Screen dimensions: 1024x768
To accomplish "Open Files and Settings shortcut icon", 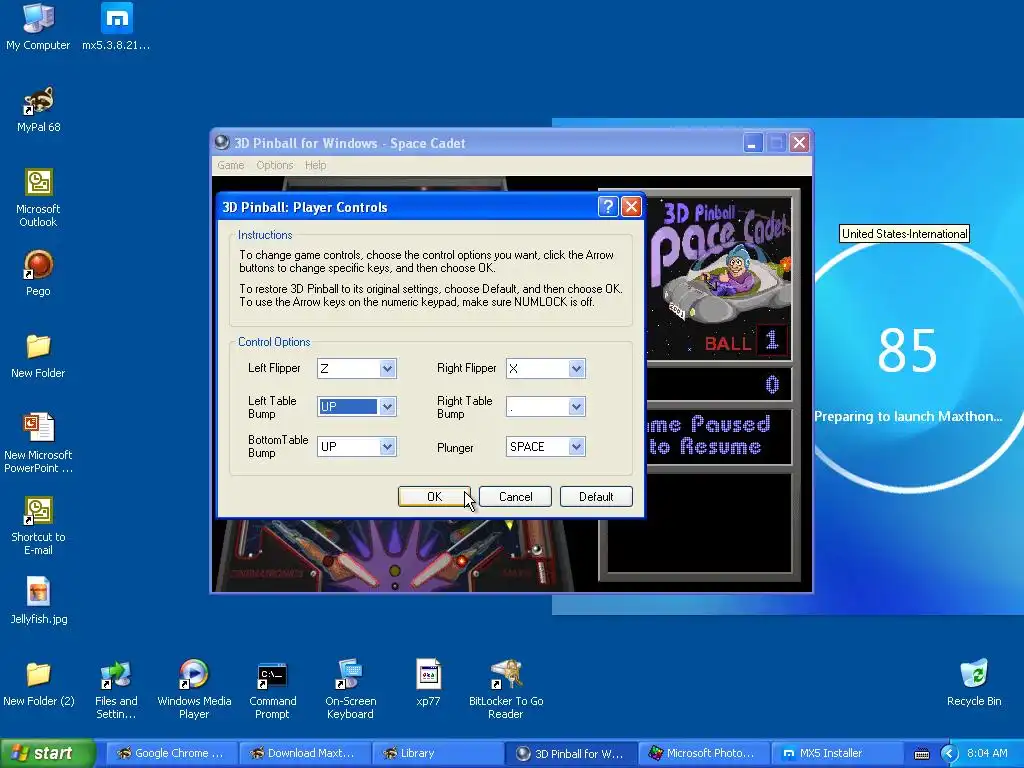I will [116, 690].
